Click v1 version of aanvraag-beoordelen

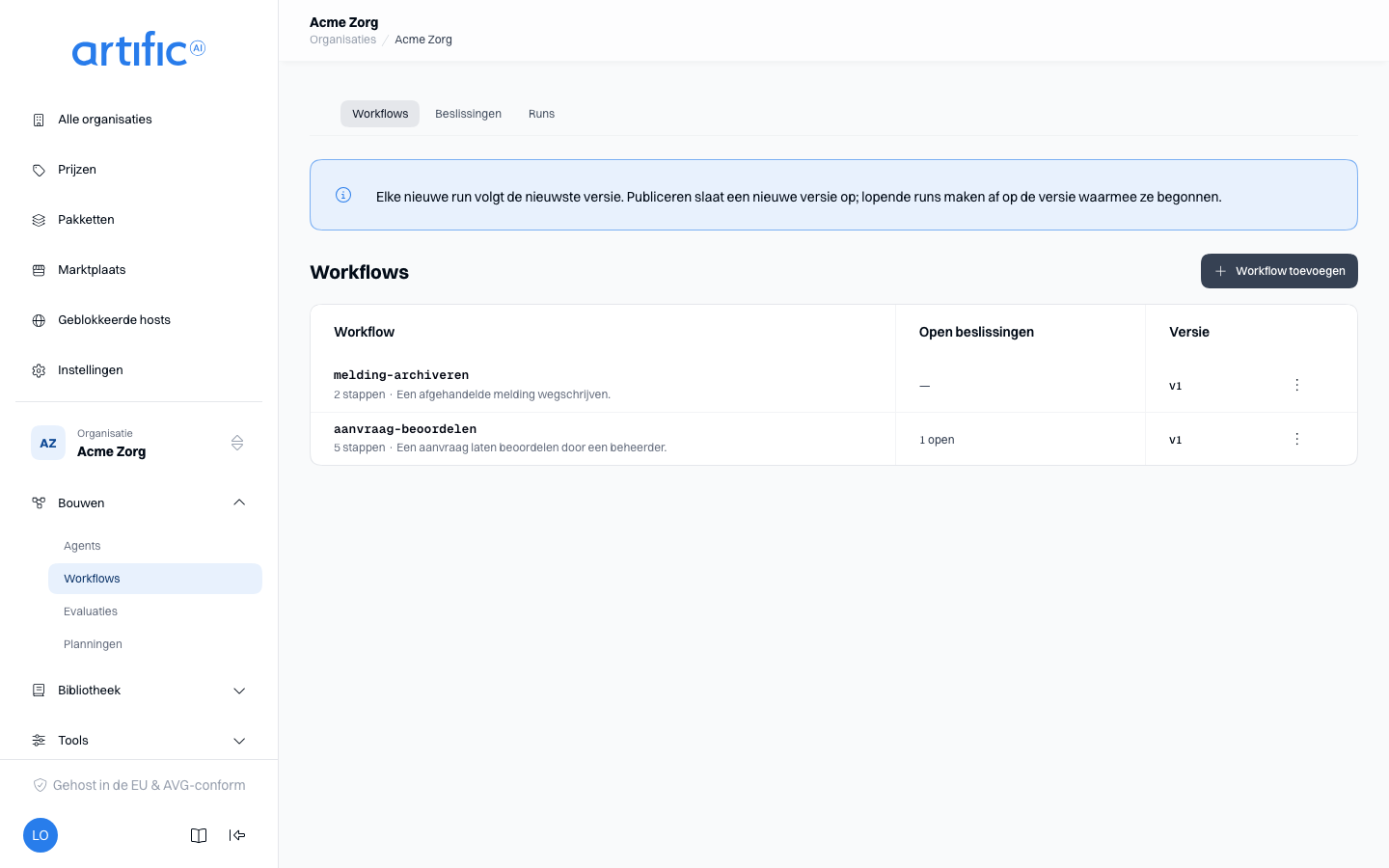pyautogui.click(x=1176, y=440)
